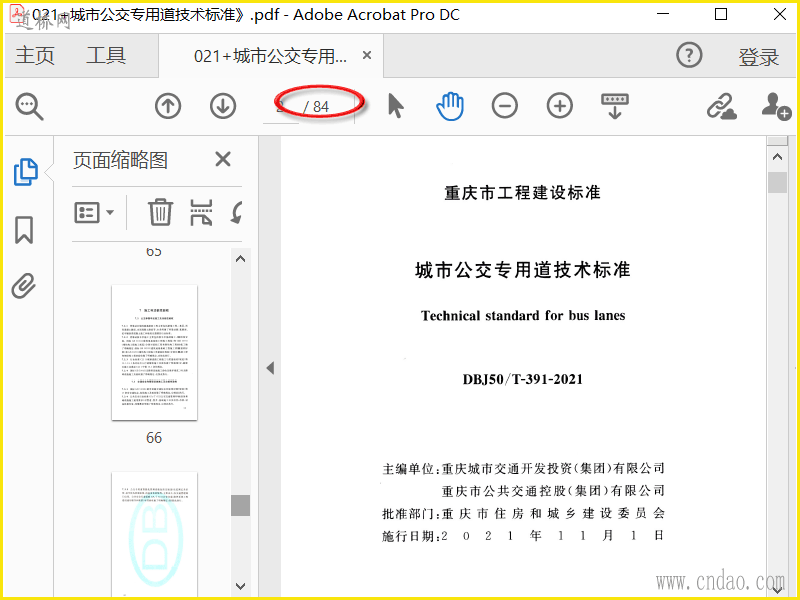The height and width of the screenshot is (600, 800).
Task: Open the scrolling page fit options
Action: [615, 106]
